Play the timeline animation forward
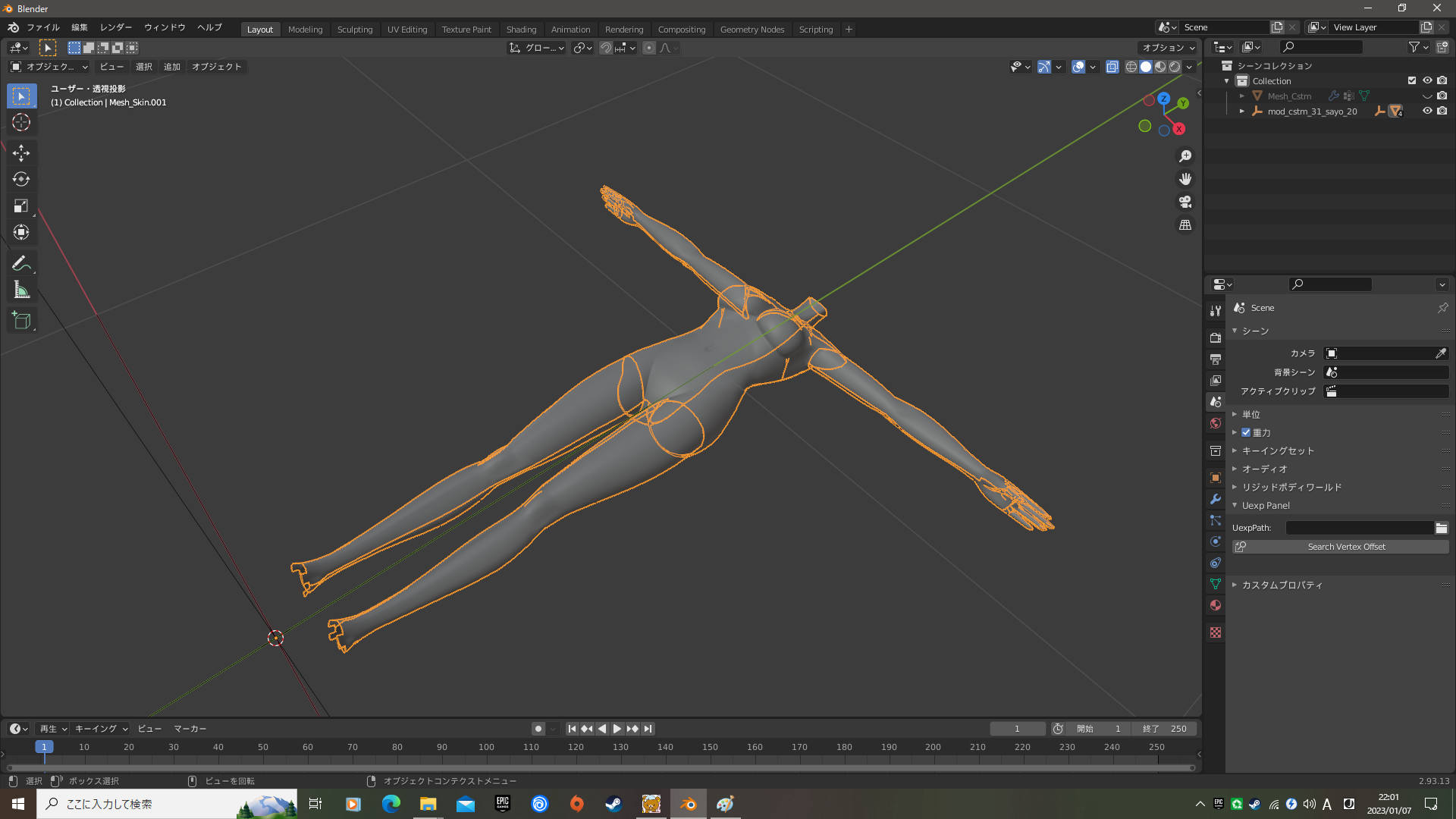This screenshot has width=1456, height=819. (x=617, y=729)
